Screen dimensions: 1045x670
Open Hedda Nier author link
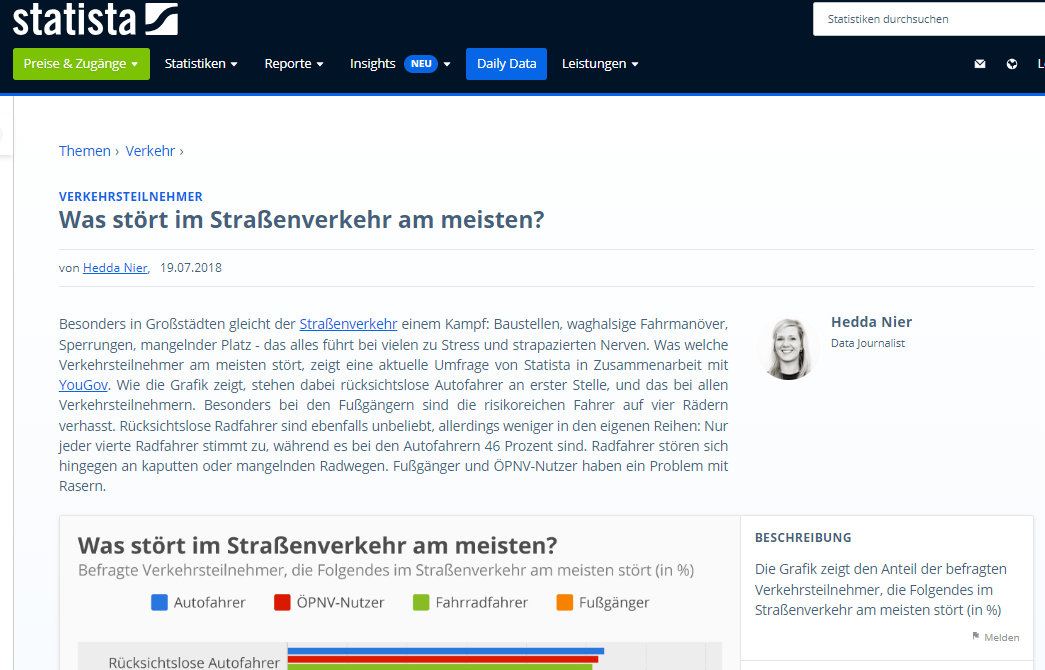coord(115,268)
